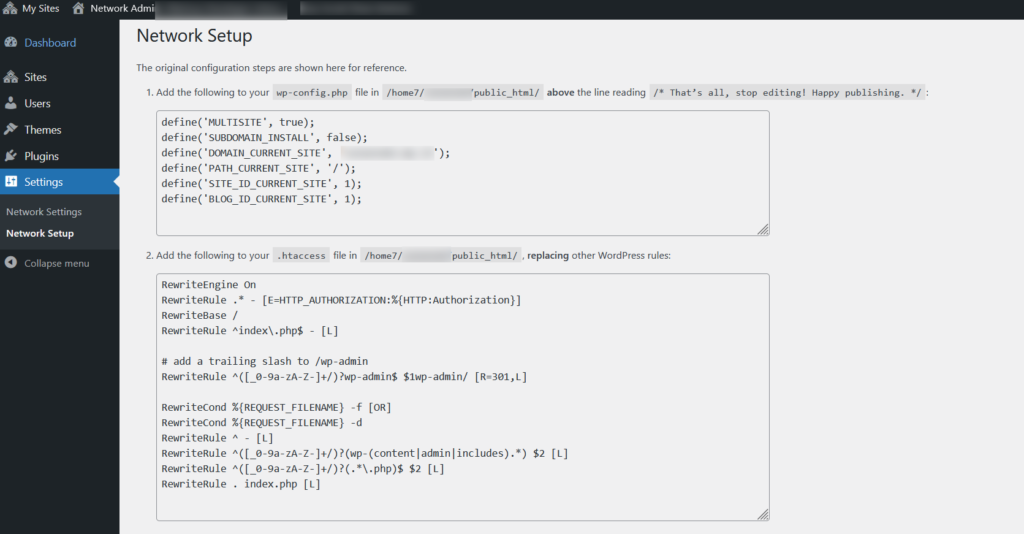Click the Sites houses icon in sidebar
The height and width of the screenshot is (534, 1024).
(x=10, y=77)
